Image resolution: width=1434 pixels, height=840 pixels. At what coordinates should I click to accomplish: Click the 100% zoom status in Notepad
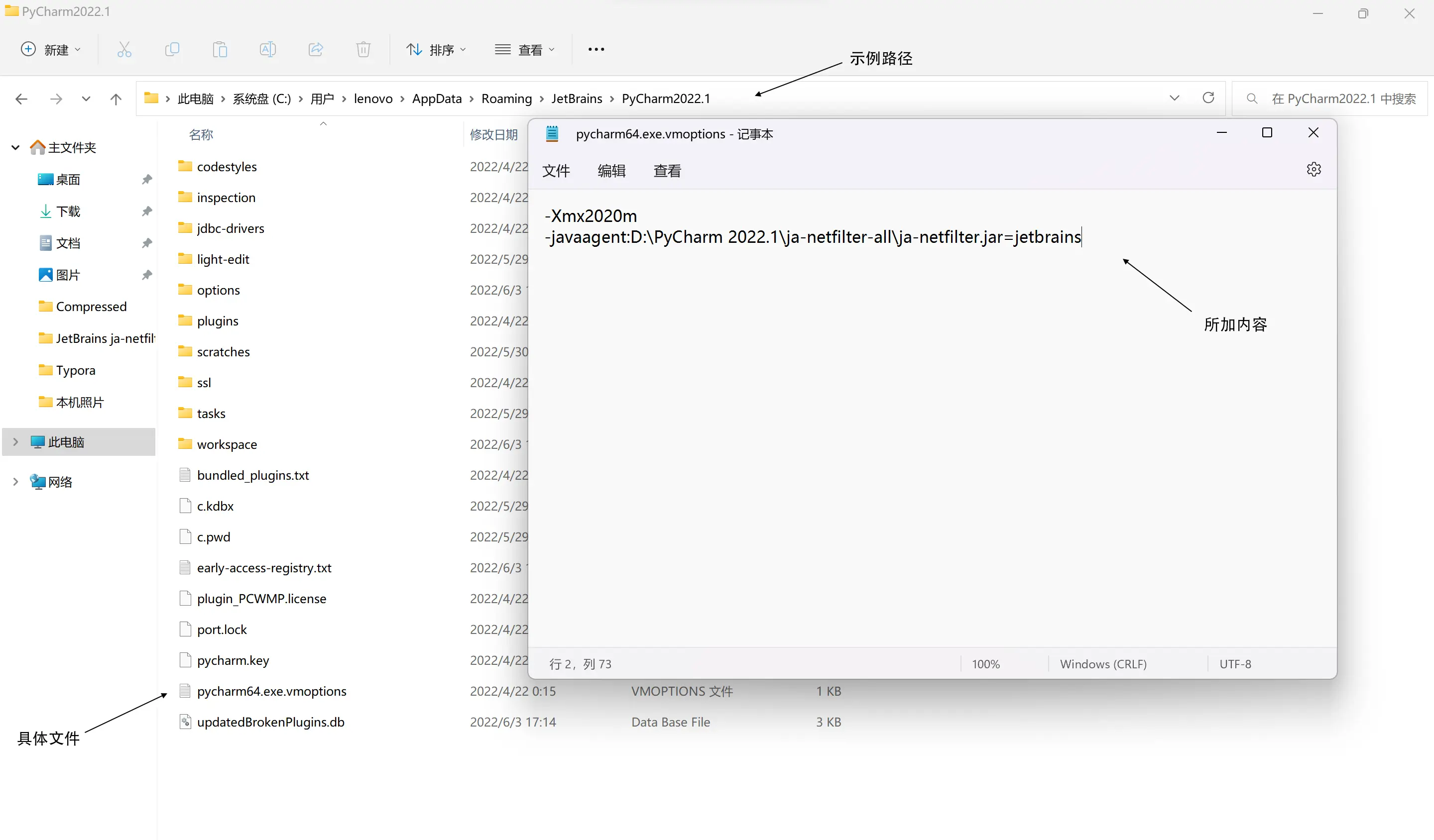tap(985, 664)
